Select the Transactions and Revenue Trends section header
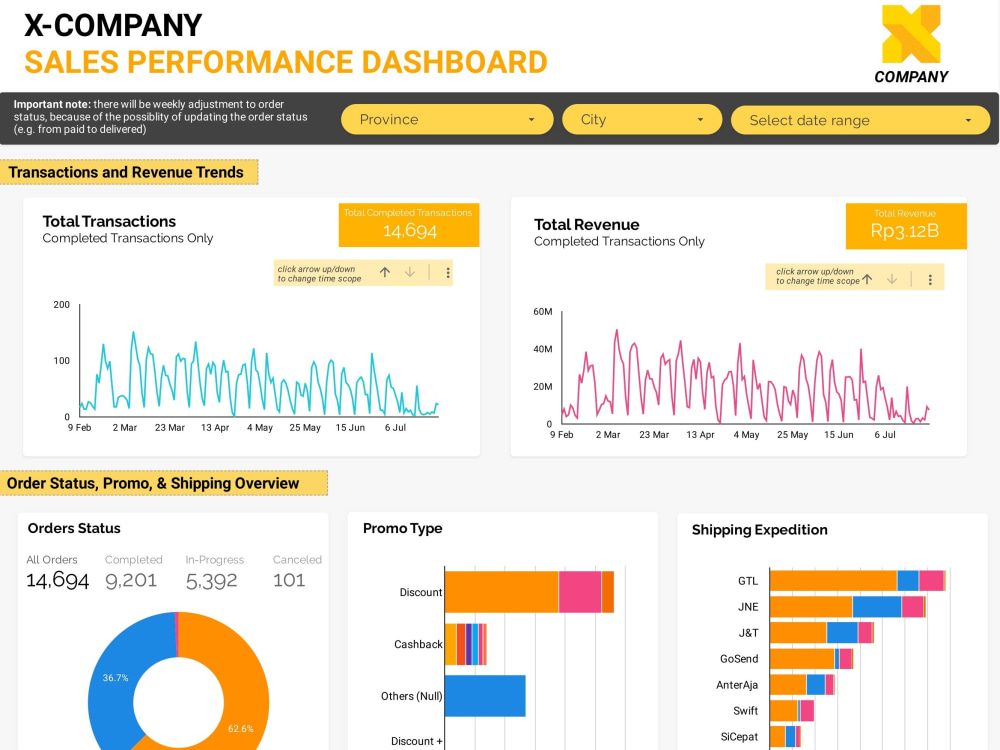Viewport: 1000px width, 750px height. (129, 172)
